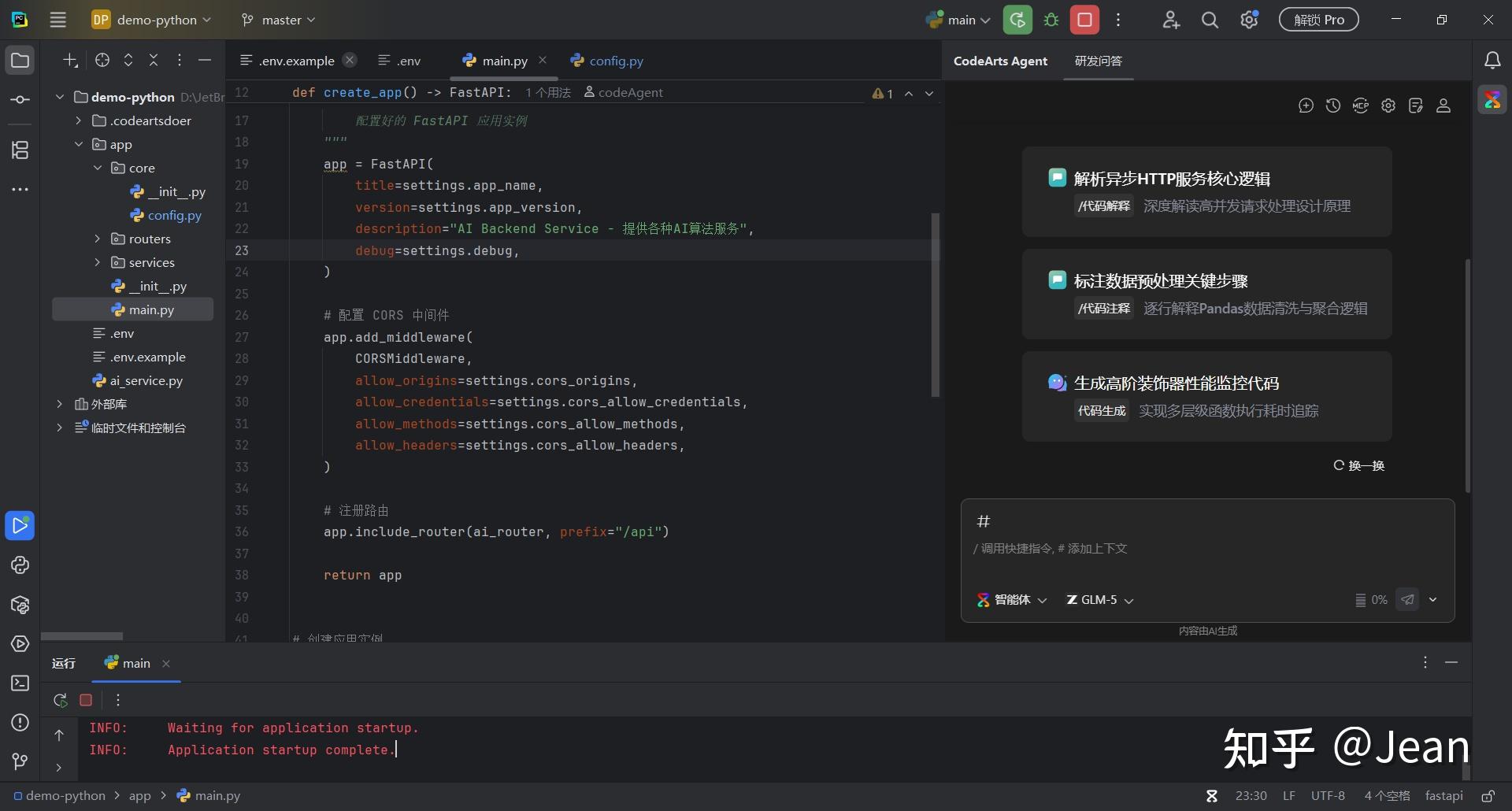Viewport: 1512px width, 811px height.
Task: Rerun the main configuration
Action: pyautogui.click(x=1017, y=20)
